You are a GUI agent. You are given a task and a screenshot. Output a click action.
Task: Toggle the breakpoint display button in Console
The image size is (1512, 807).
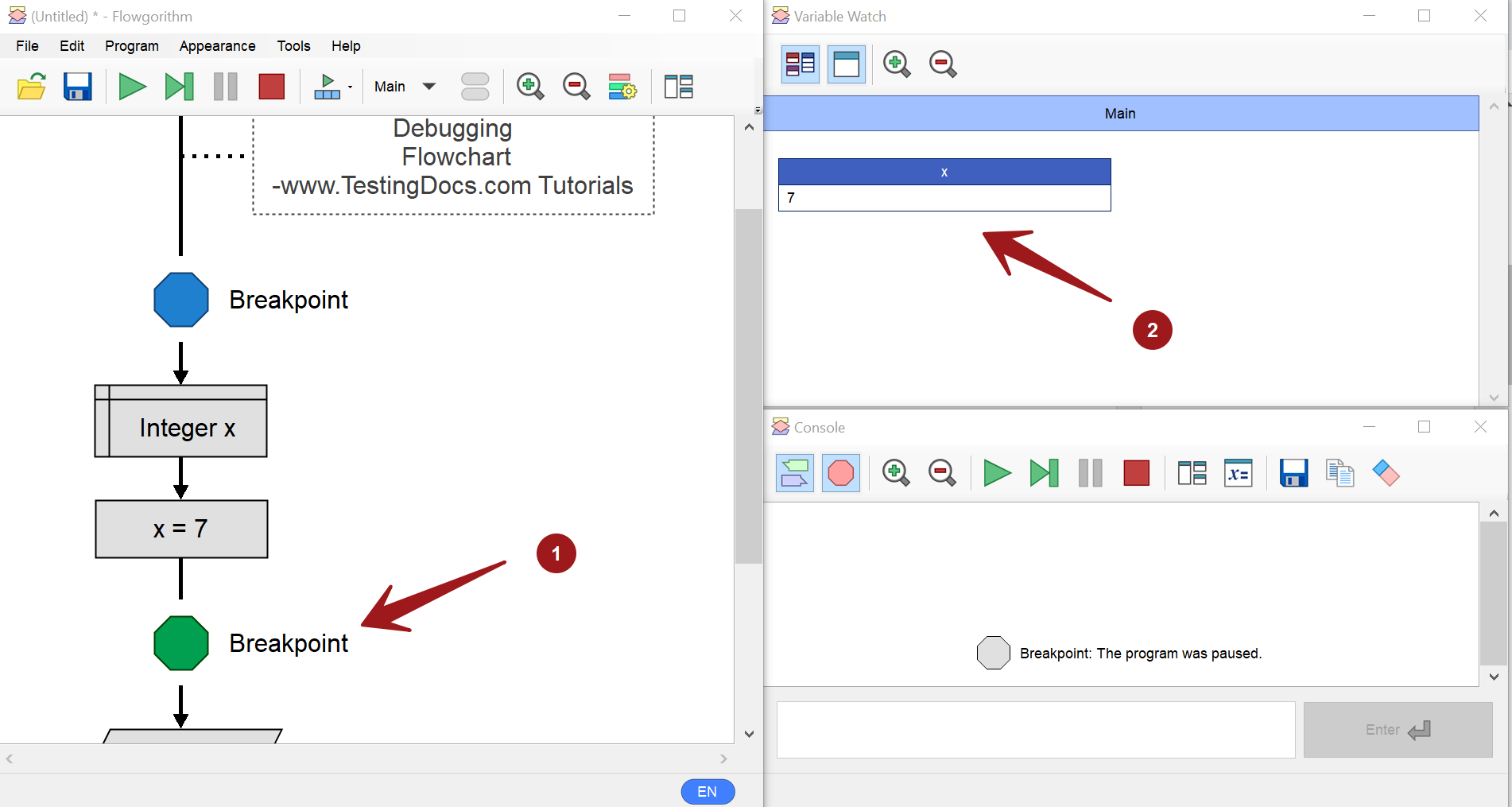pyautogui.click(x=840, y=474)
